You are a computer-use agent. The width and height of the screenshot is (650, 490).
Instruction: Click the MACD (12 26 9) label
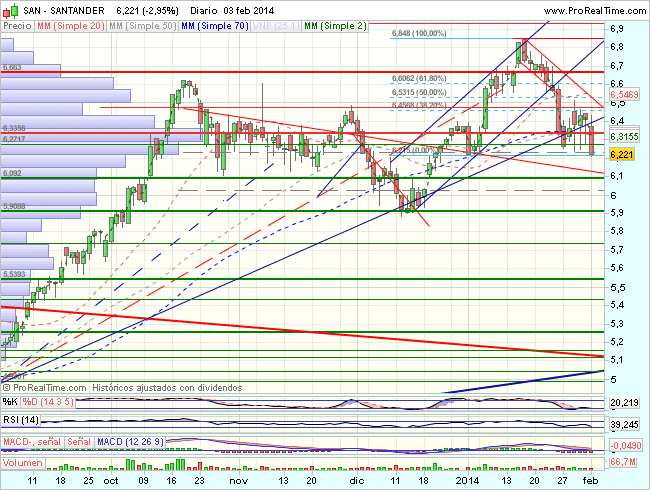pos(130,442)
